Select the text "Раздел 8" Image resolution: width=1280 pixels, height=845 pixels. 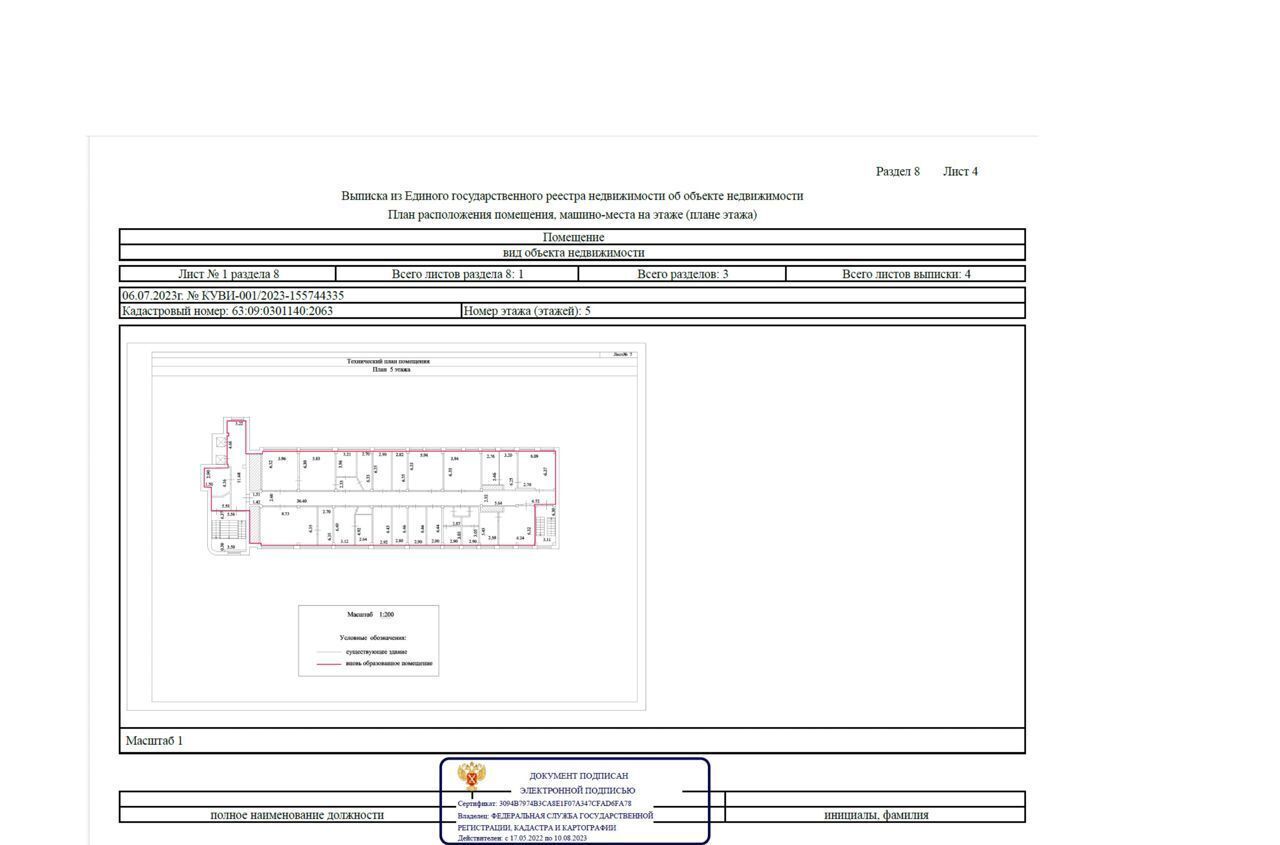[898, 172]
